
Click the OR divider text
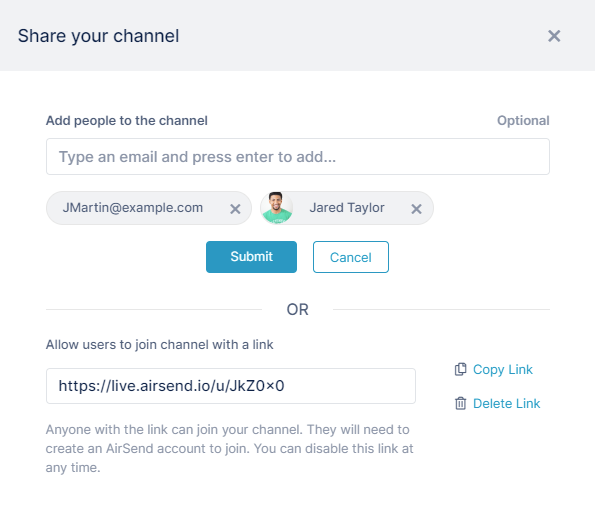298,310
